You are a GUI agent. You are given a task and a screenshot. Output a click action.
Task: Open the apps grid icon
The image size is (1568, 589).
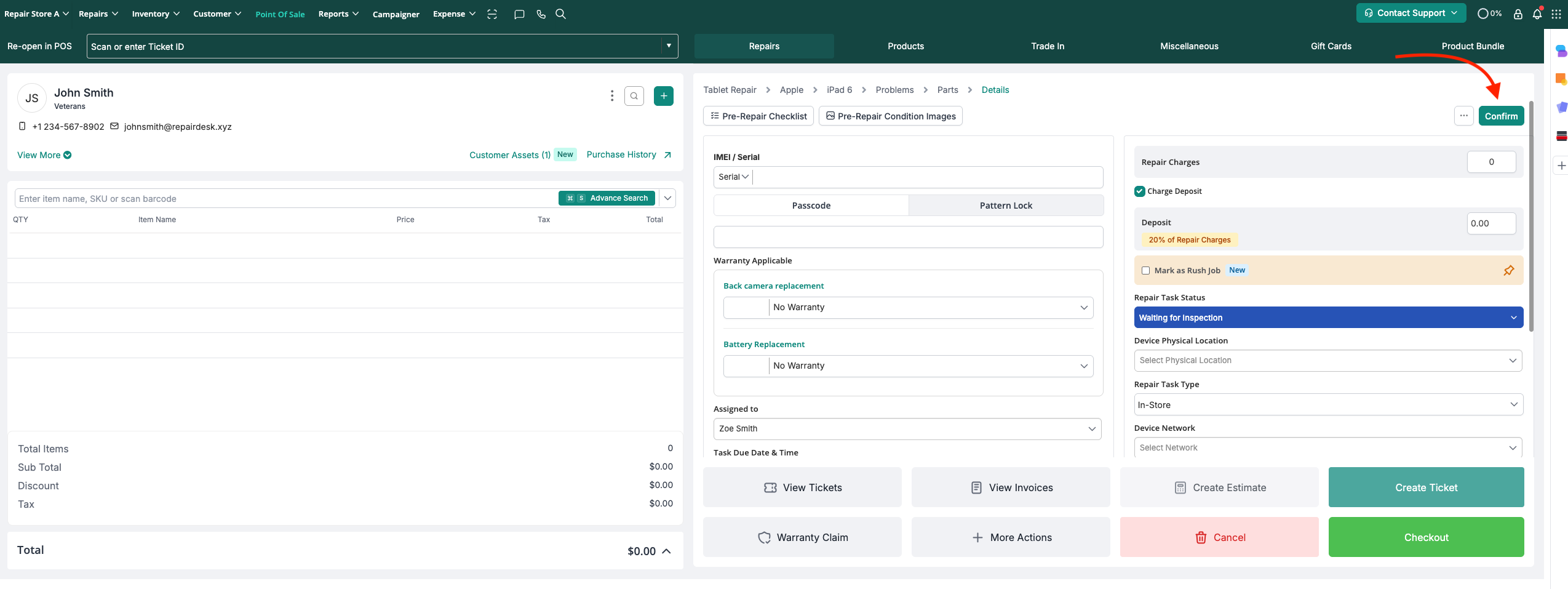point(1556,14)
